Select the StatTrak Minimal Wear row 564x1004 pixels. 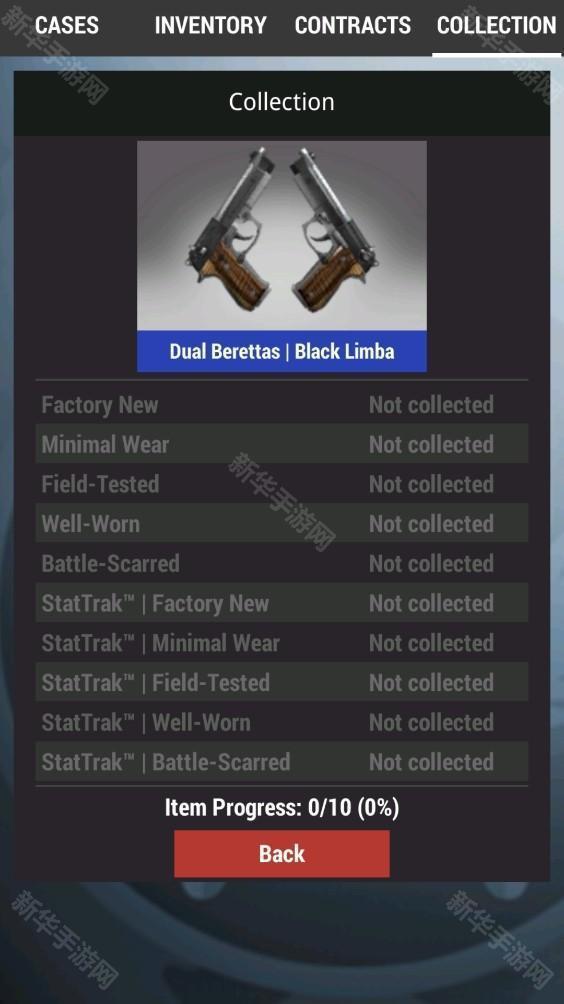coord(282,643)
